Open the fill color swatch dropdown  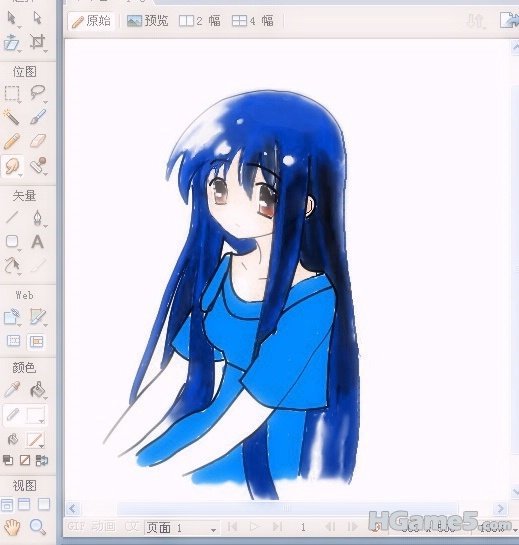coord(36,440)
